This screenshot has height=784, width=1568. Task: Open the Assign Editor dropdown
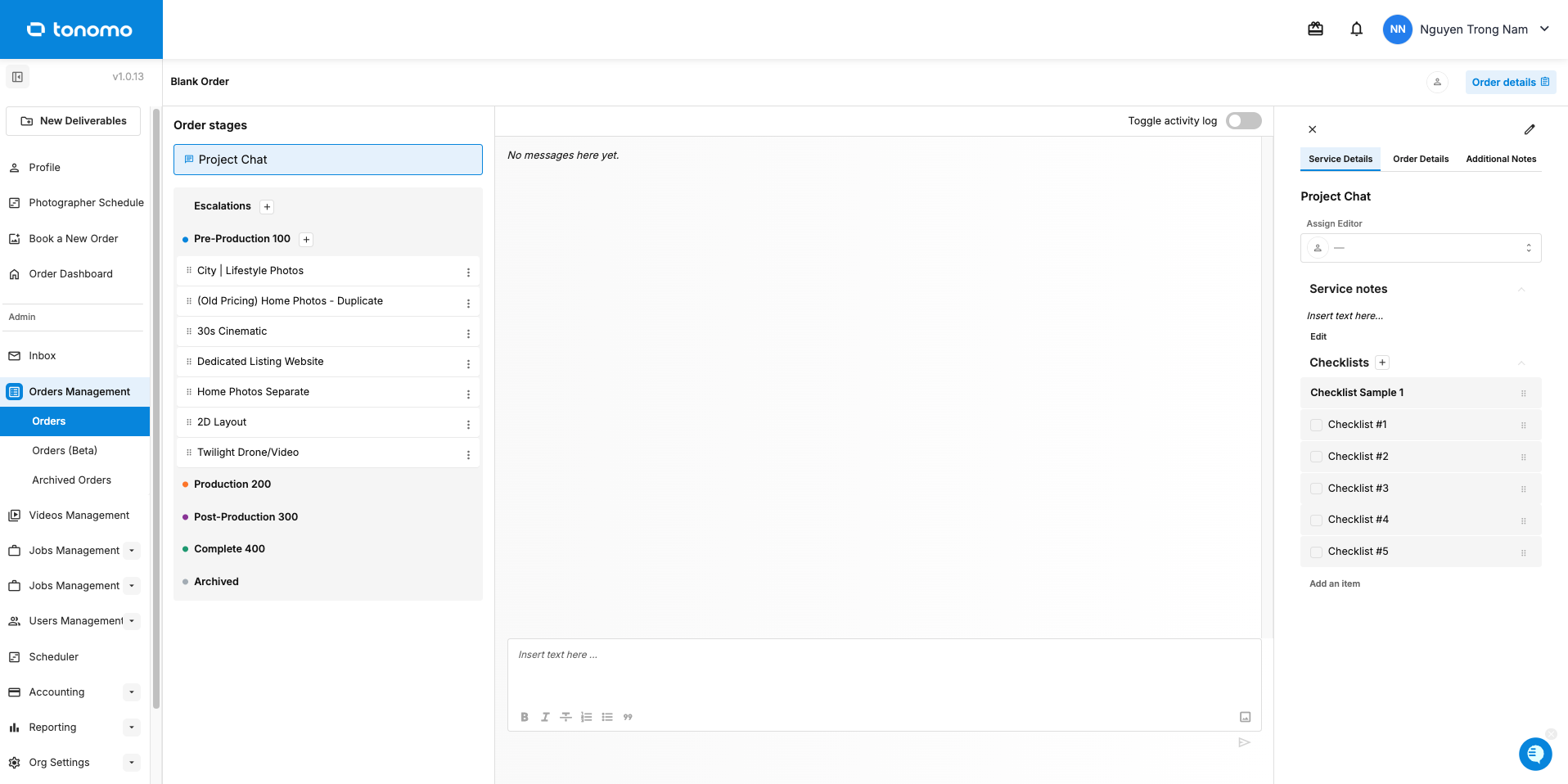[x=1421, y=248]
